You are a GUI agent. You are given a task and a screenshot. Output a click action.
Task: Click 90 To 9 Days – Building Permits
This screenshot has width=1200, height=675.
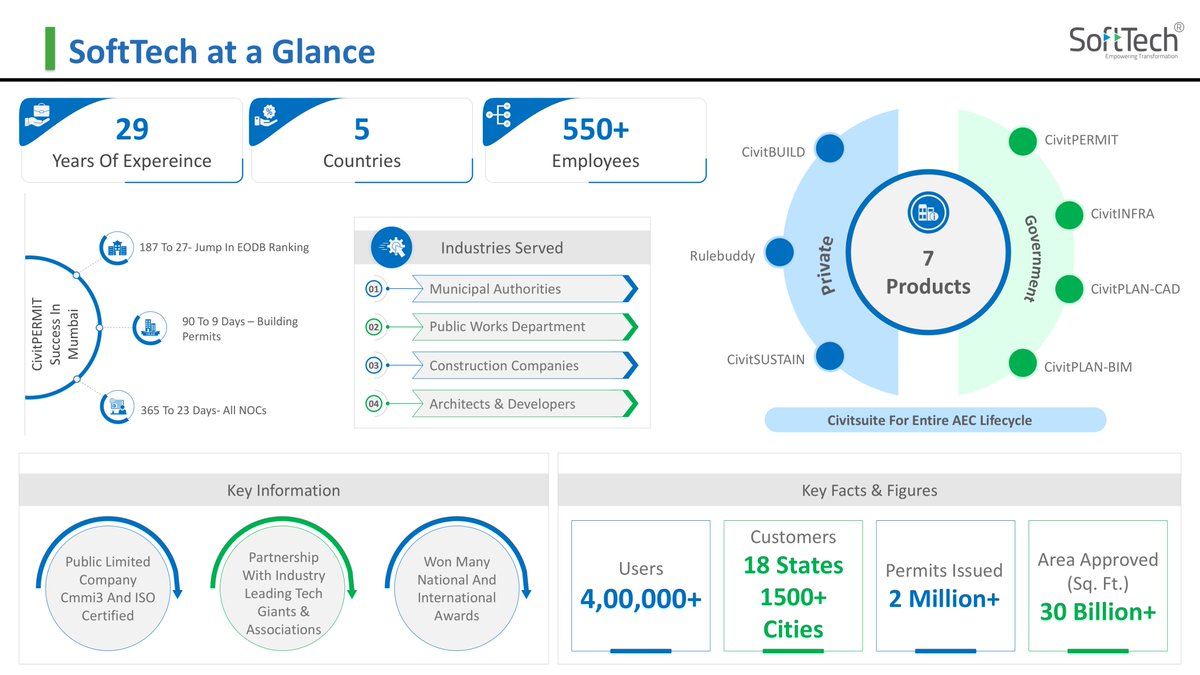(240, 329)
